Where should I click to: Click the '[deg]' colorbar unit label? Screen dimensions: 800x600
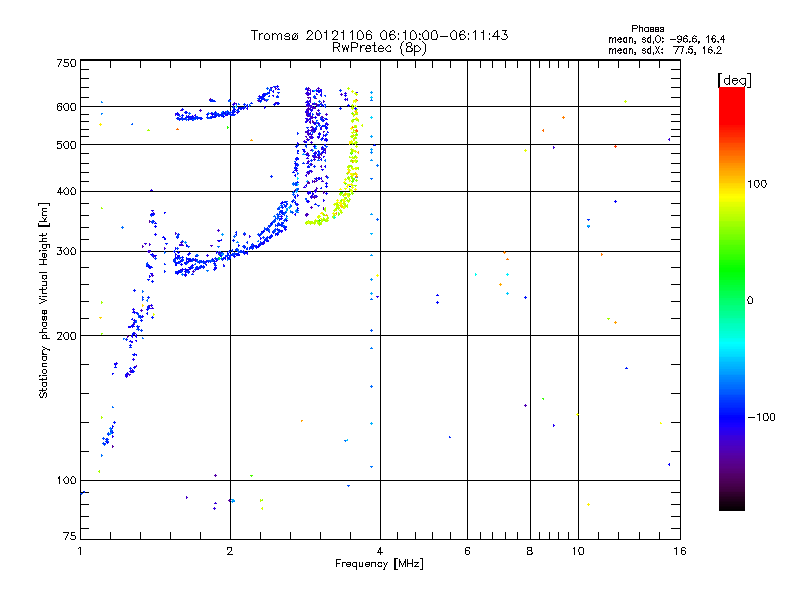[x=734, y=81]
